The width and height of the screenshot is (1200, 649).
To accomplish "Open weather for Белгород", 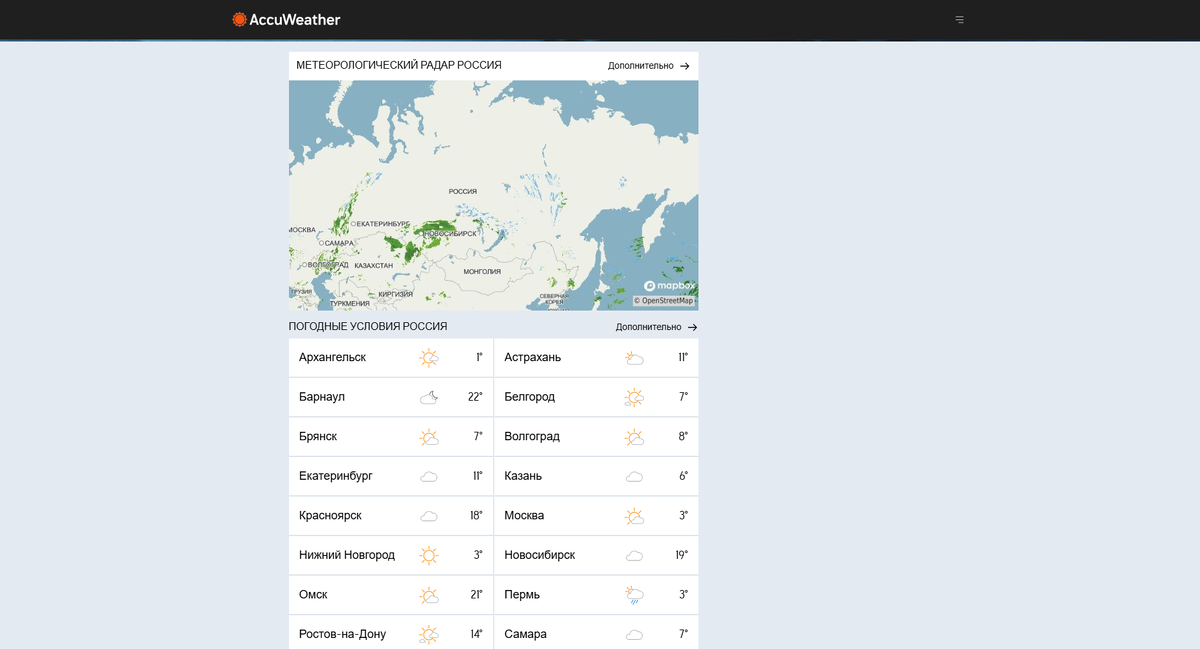I will click(596, 397).
